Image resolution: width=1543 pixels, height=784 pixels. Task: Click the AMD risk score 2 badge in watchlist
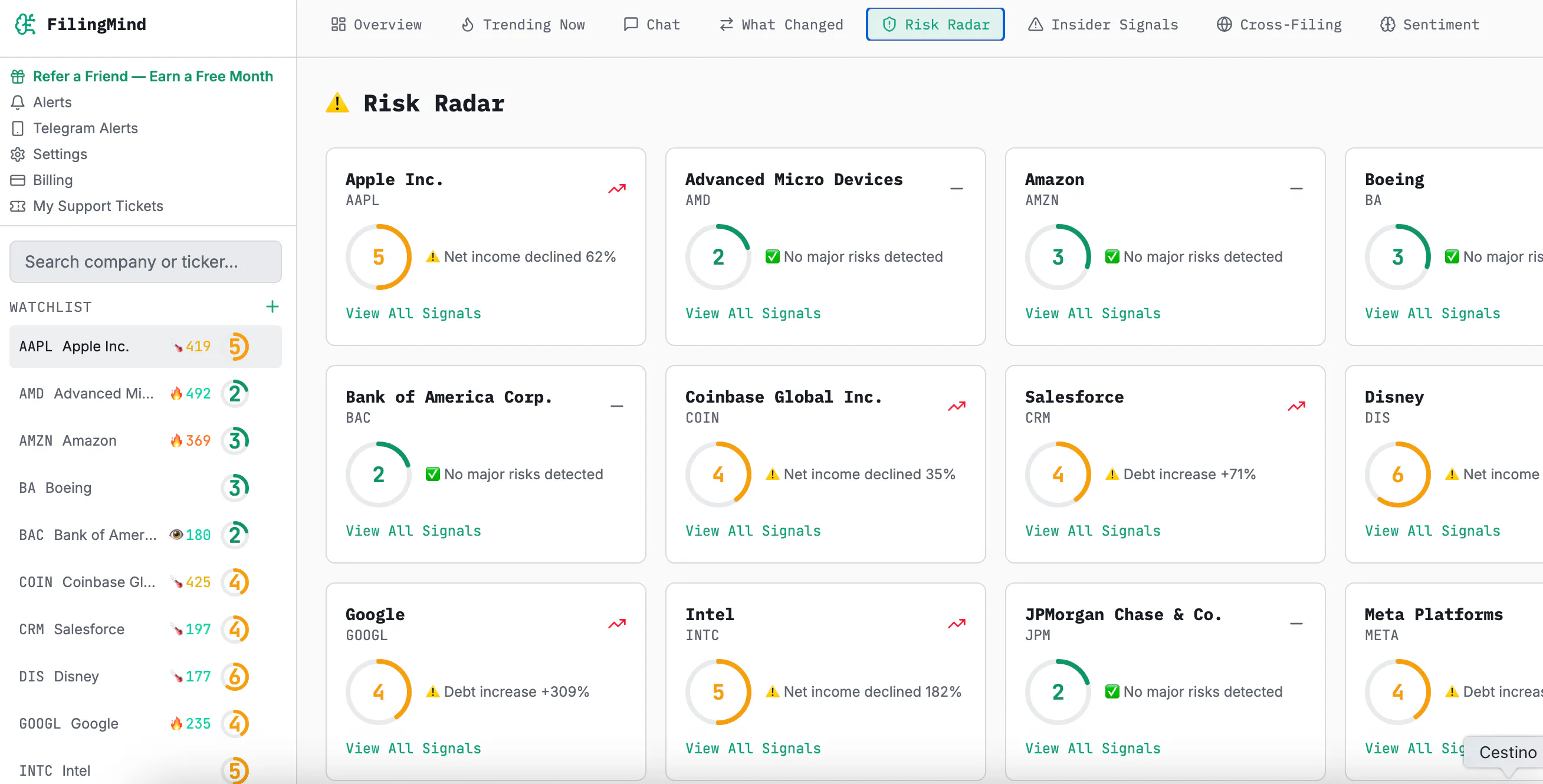pyautogui.click(x=235, y=393)
